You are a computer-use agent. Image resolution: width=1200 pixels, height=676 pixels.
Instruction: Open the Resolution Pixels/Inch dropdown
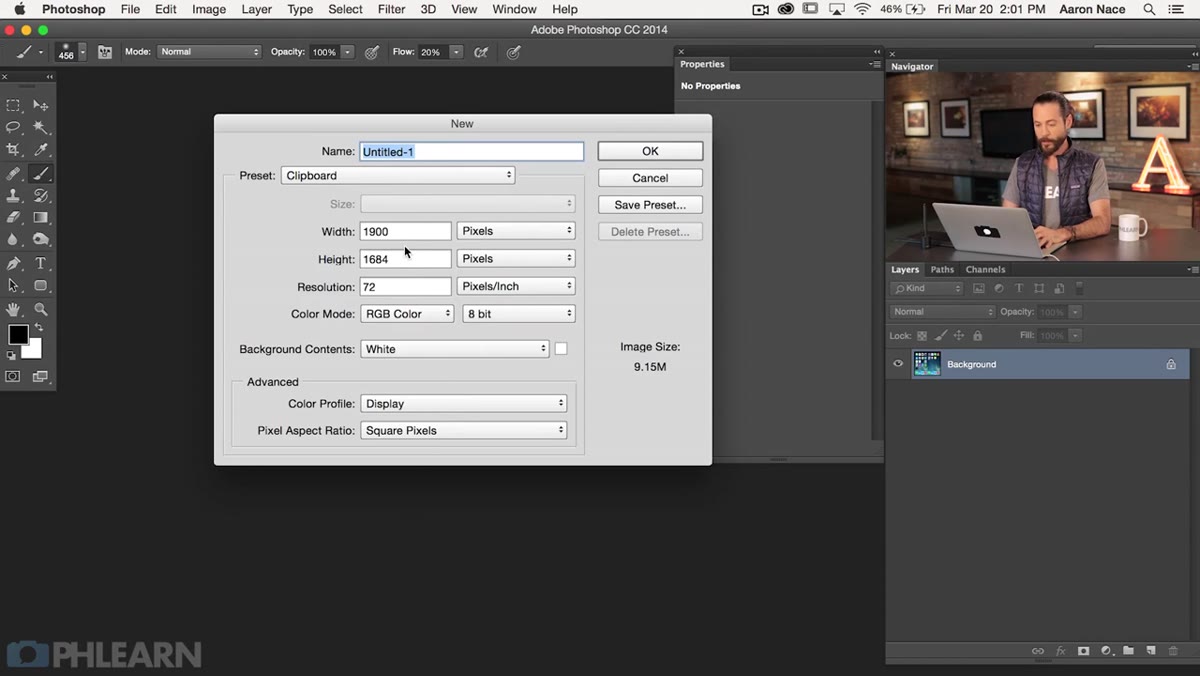[516, 286]
